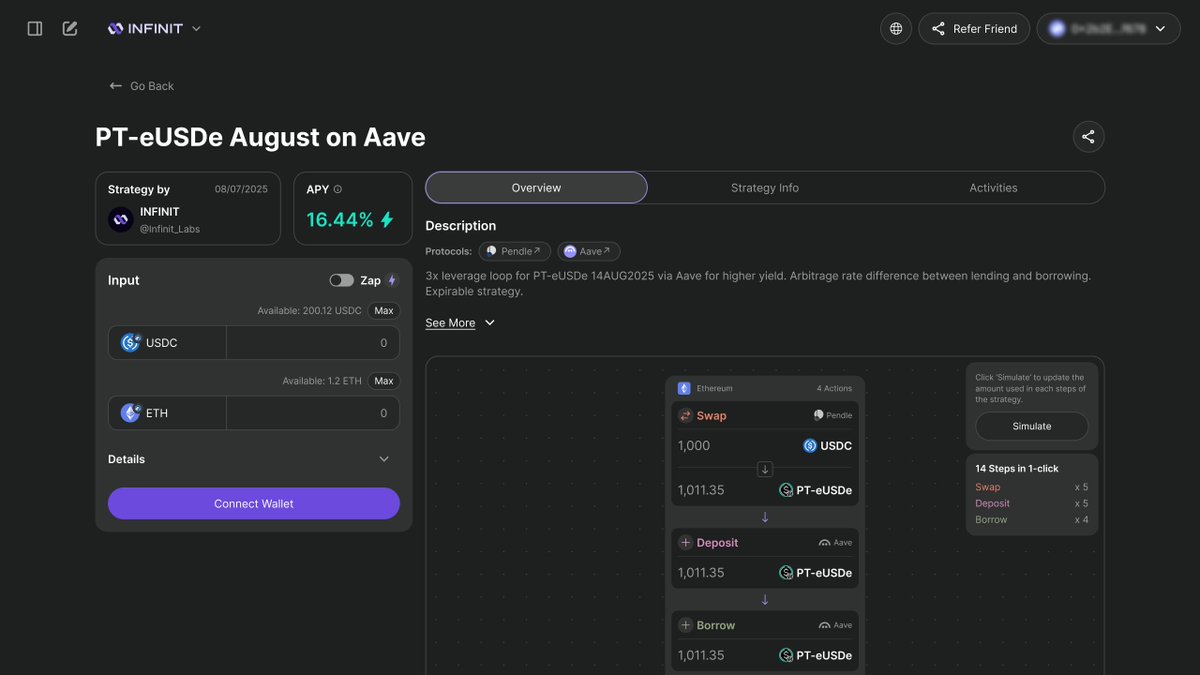Open the wallet account dropdown
1200x675 pixels.
tap(1108, 29)
